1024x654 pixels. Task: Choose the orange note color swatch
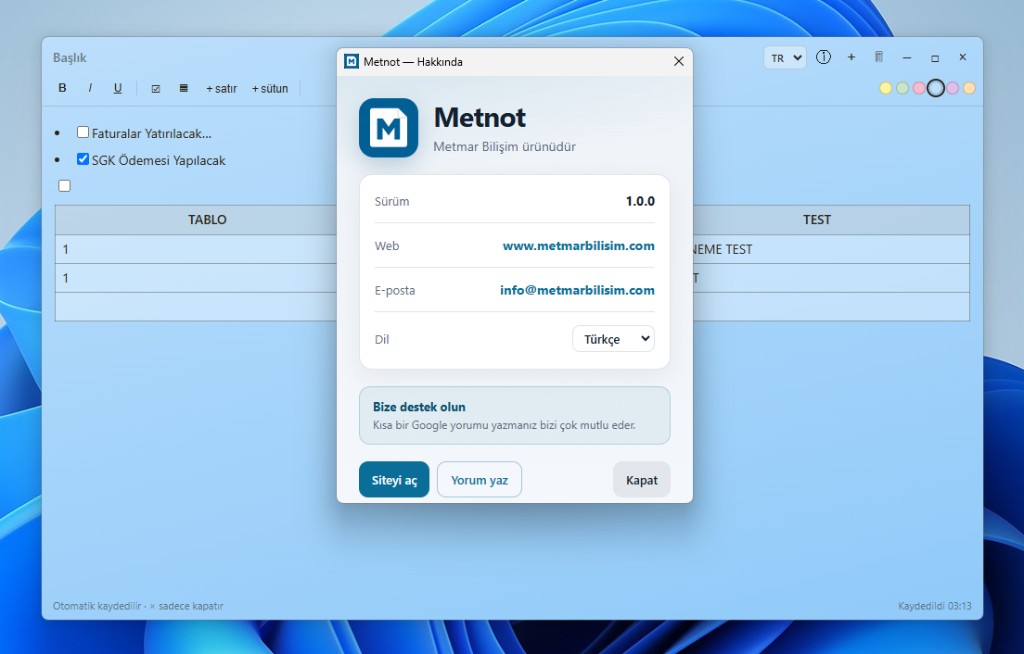[969, 88]
